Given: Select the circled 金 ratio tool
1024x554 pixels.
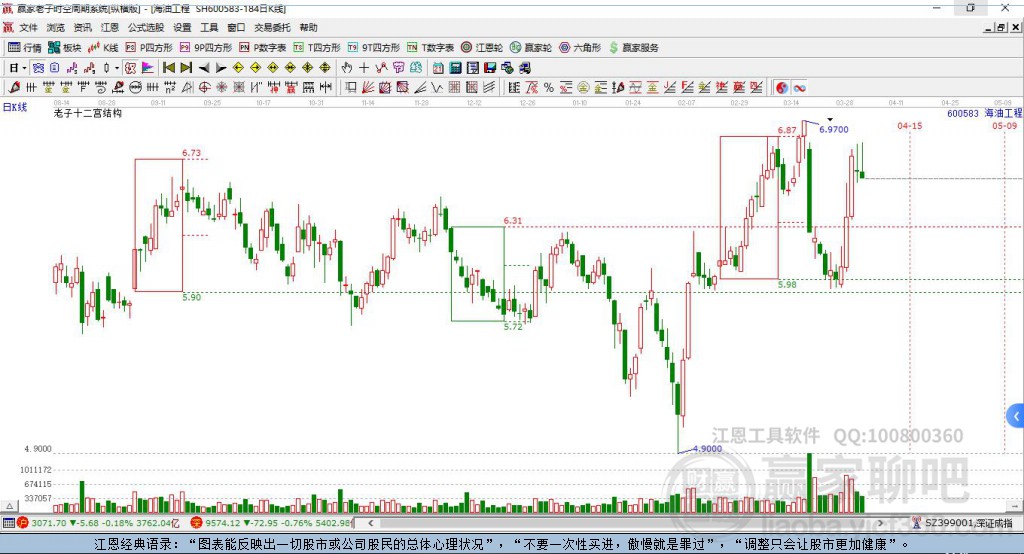Looking at the screenshot, I should click(583, 88).
